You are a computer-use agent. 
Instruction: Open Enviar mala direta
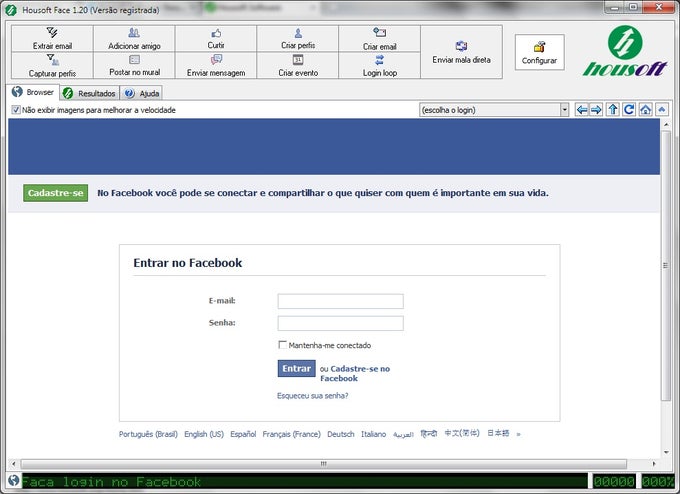(x=461, y=52)
